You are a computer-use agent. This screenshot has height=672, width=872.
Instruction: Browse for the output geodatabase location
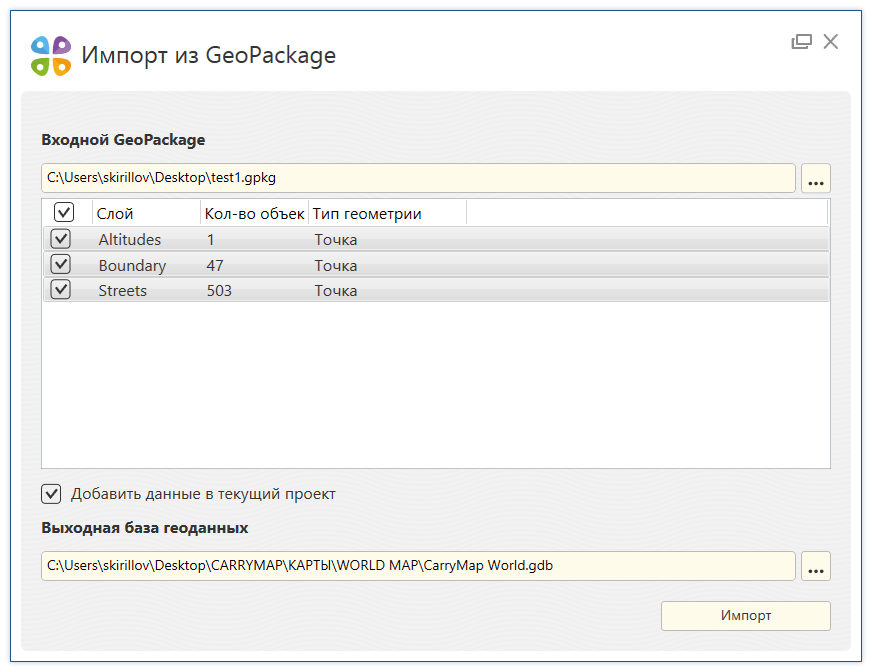point(815,566)
